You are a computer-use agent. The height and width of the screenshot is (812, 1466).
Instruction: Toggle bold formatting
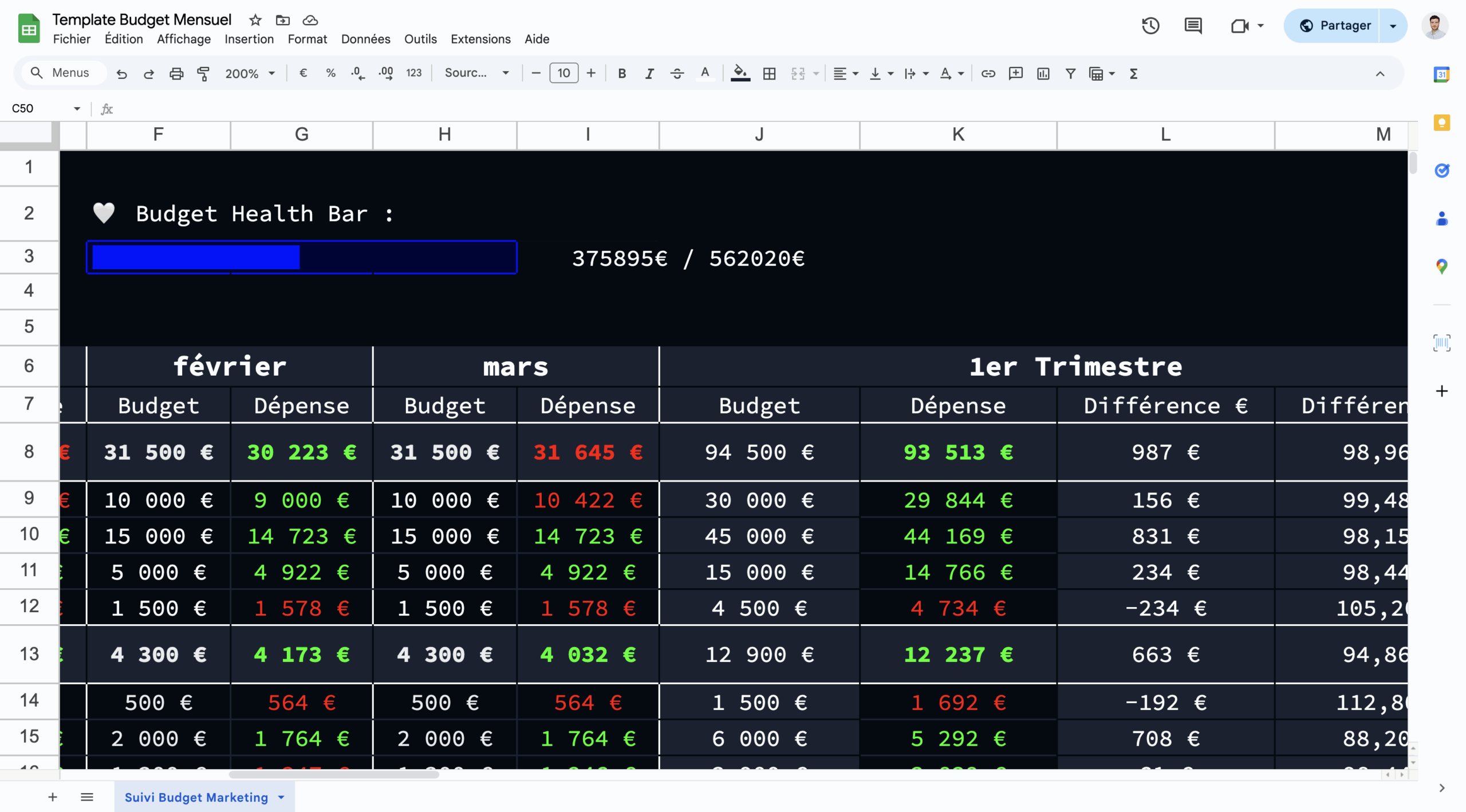(622, 73)
